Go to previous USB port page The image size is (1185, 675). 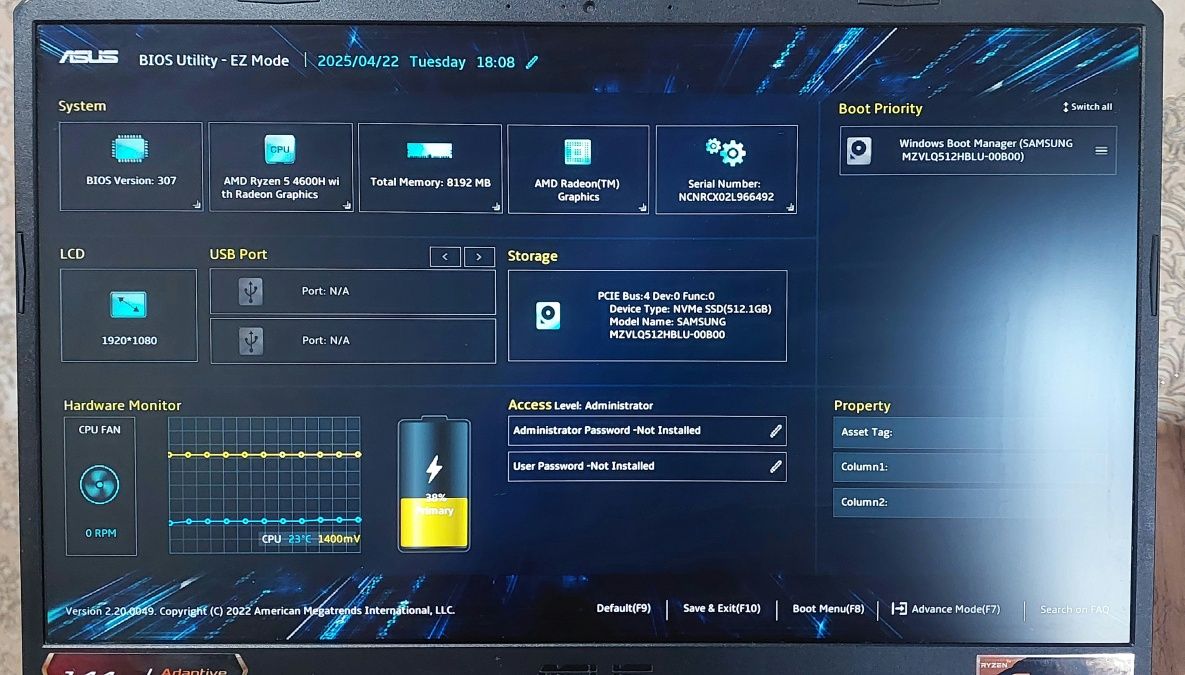pyautogui.click(x=445, y=257)
